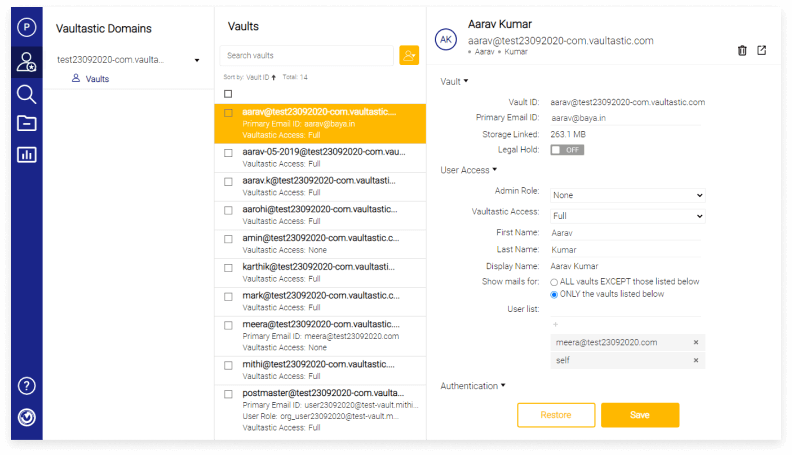792x455 pixels.
Task: Open the Admin Role dropdown
Action: [627, 195]
